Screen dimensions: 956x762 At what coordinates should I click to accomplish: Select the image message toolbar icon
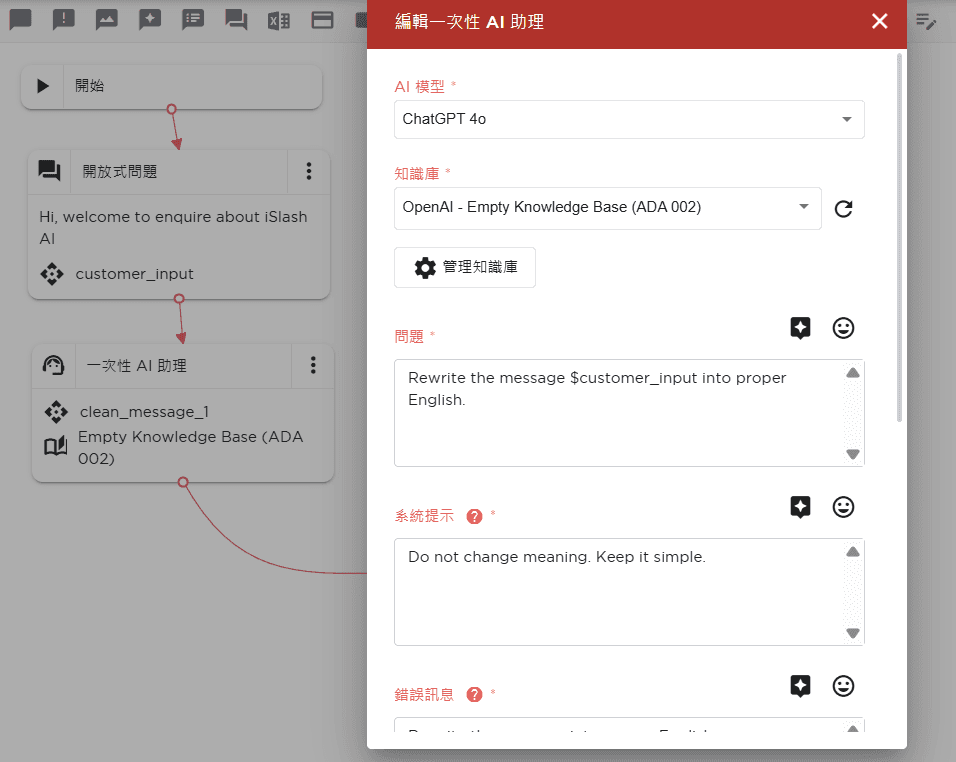(107, 20)
